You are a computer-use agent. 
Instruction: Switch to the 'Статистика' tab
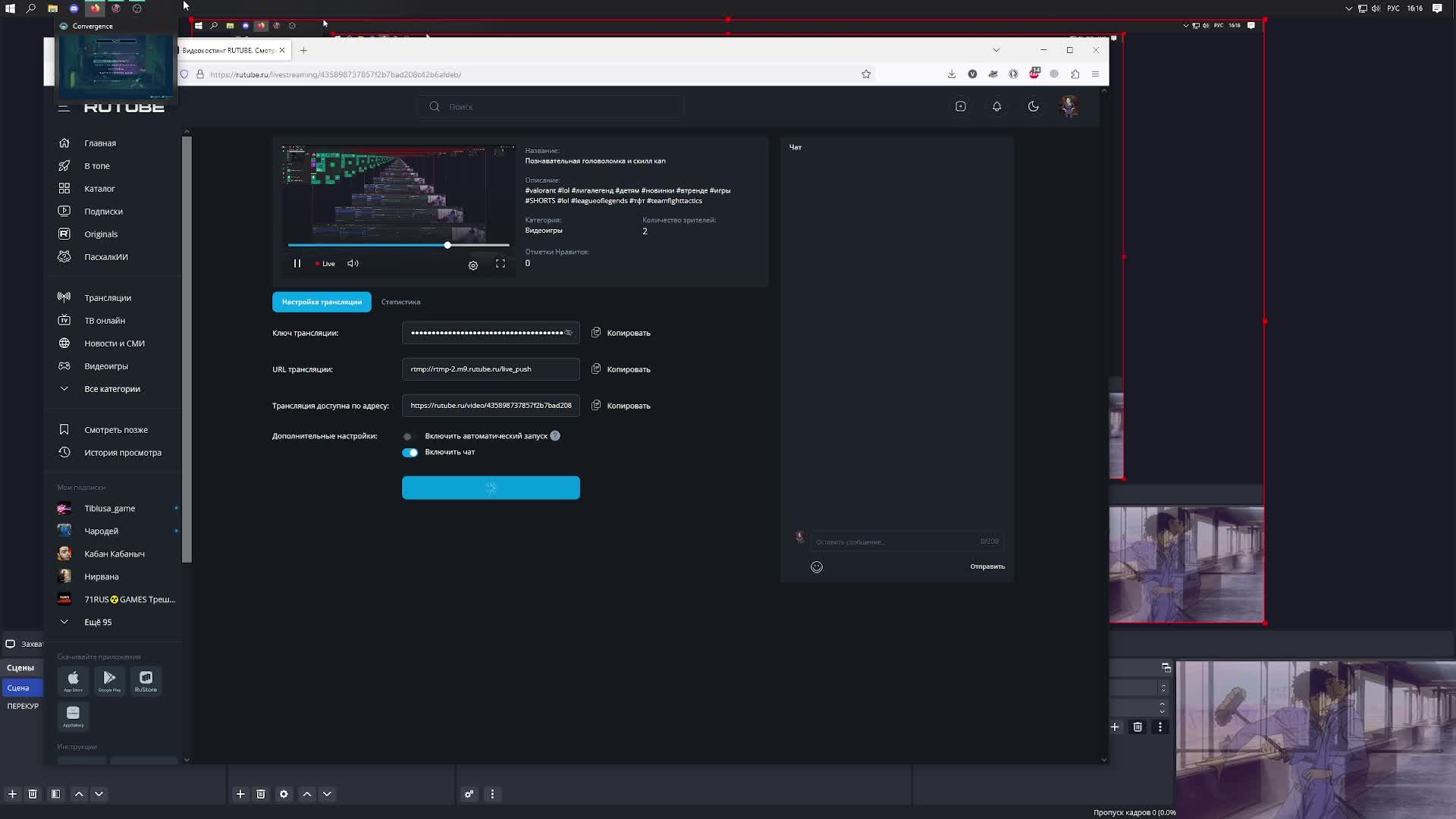[x=400, y=302]
